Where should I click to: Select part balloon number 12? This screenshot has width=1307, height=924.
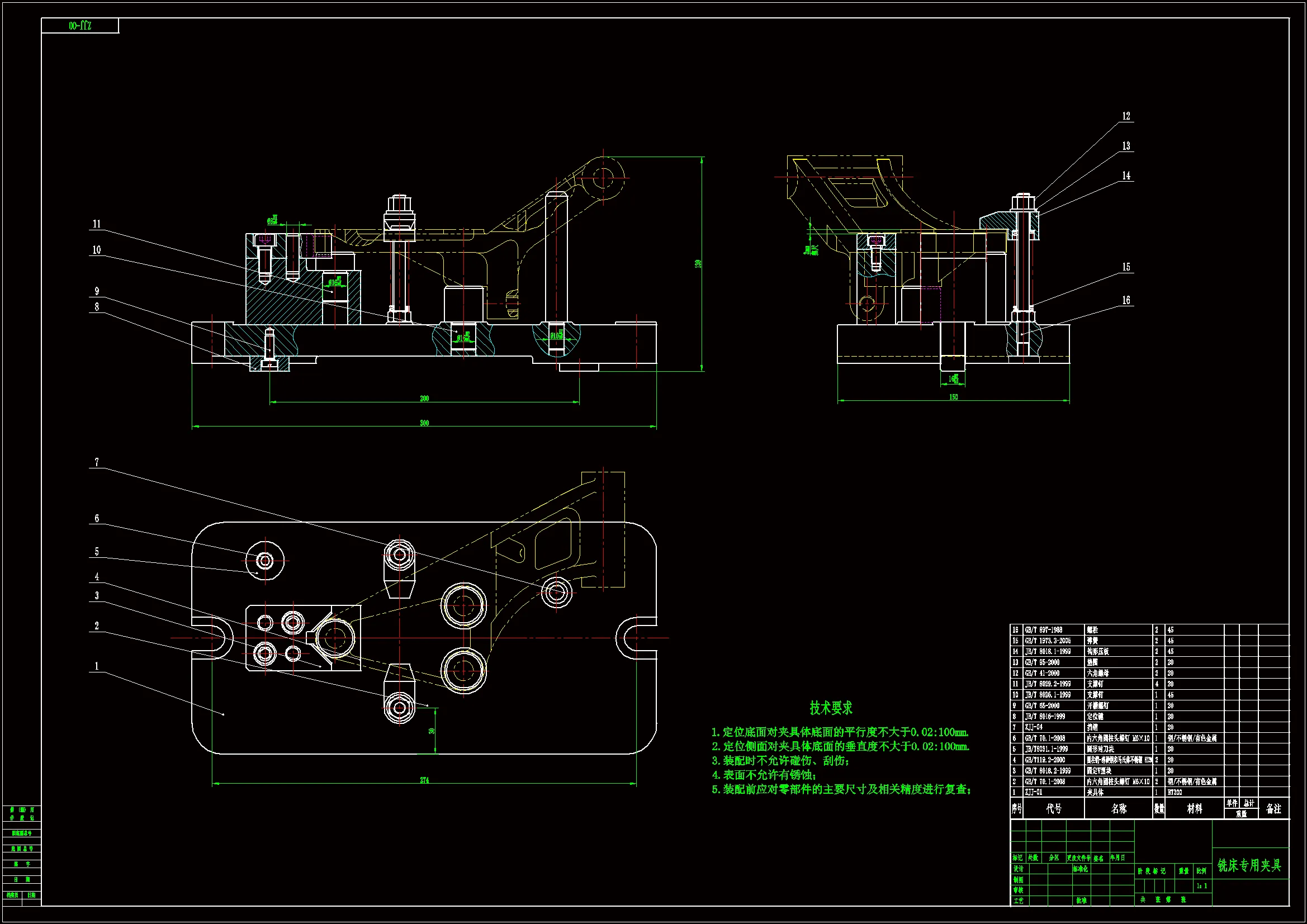1126,116
